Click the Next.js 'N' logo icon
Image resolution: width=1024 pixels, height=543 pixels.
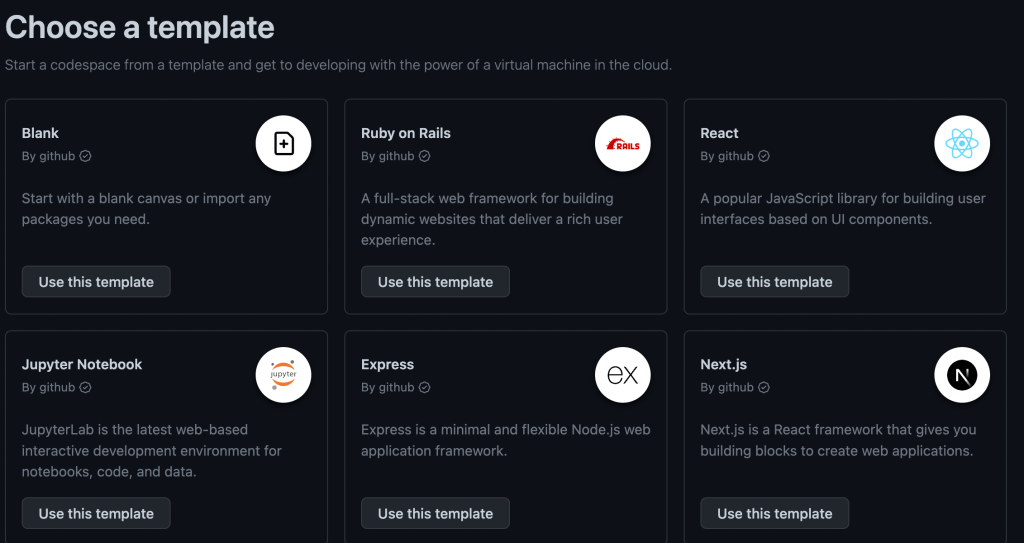[x=962, y=375]
